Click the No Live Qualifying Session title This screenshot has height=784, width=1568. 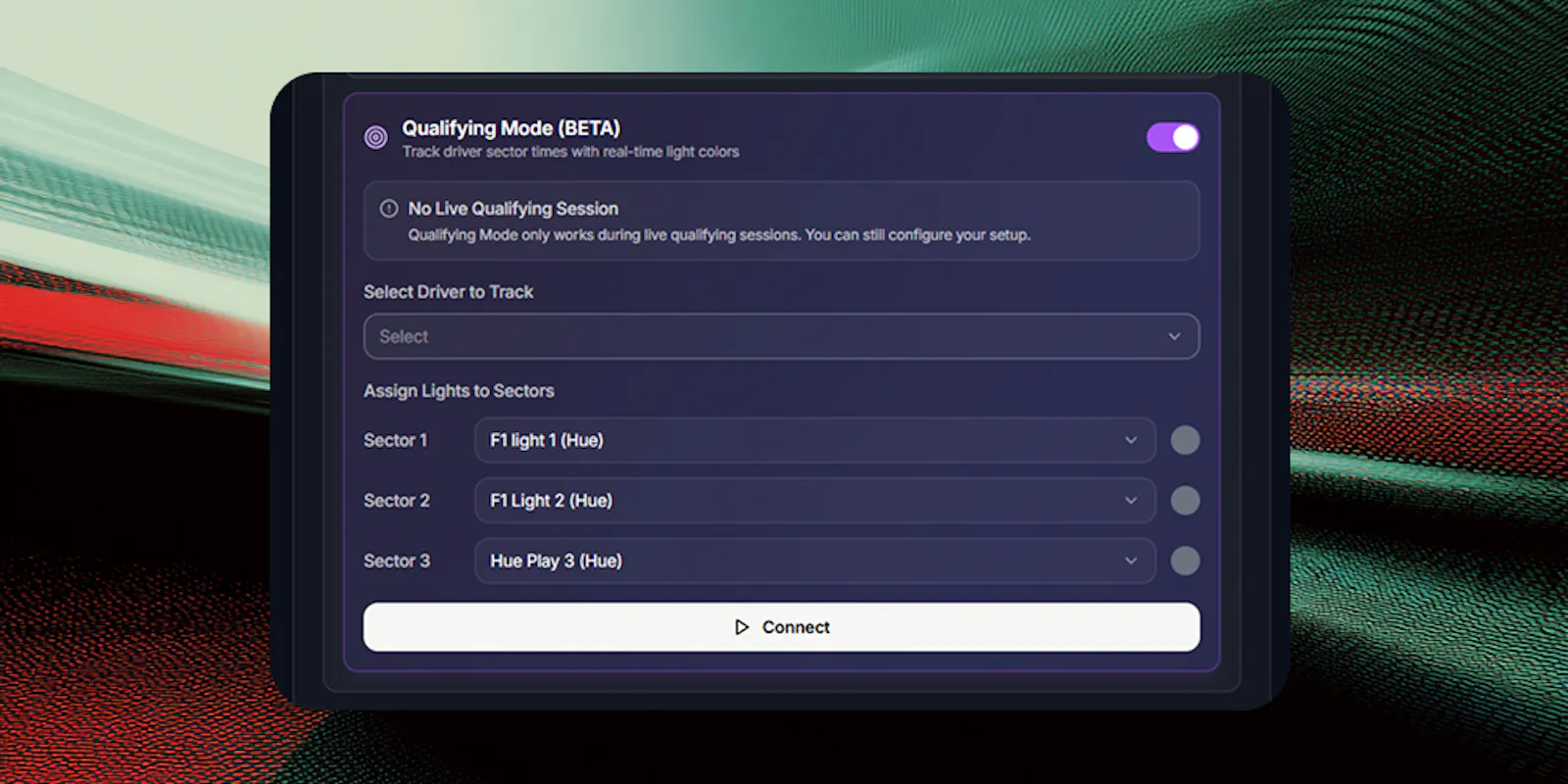[x=513, y=209]
